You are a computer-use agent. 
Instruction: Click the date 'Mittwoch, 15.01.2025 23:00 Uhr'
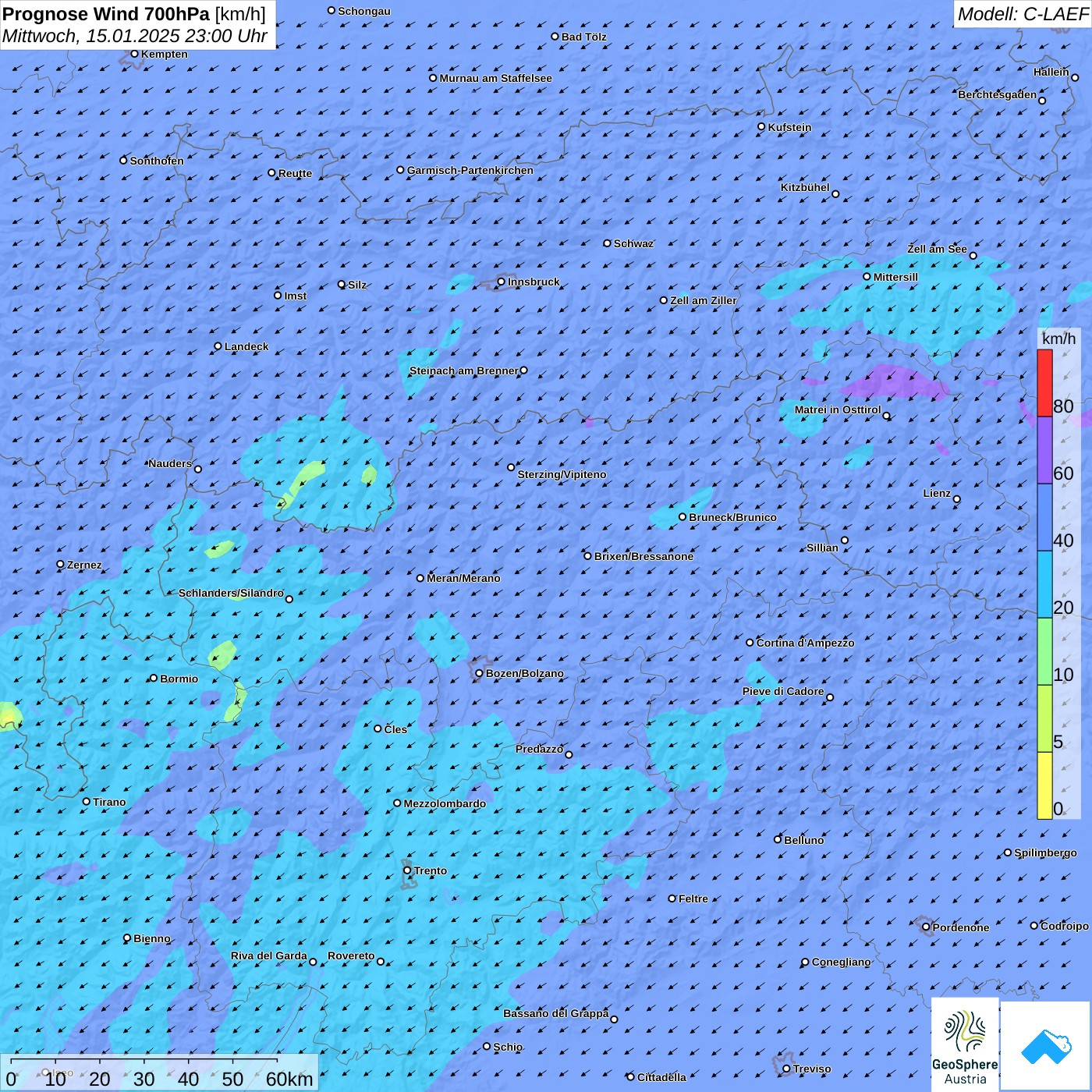coord(135,36)
